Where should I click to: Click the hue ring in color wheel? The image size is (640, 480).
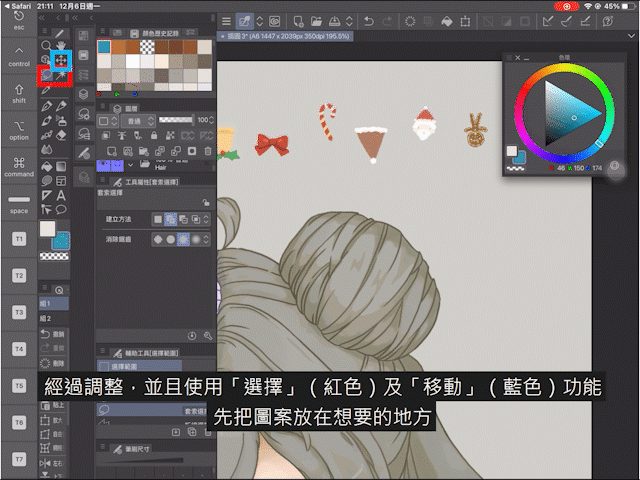click(x=565, y=70)
